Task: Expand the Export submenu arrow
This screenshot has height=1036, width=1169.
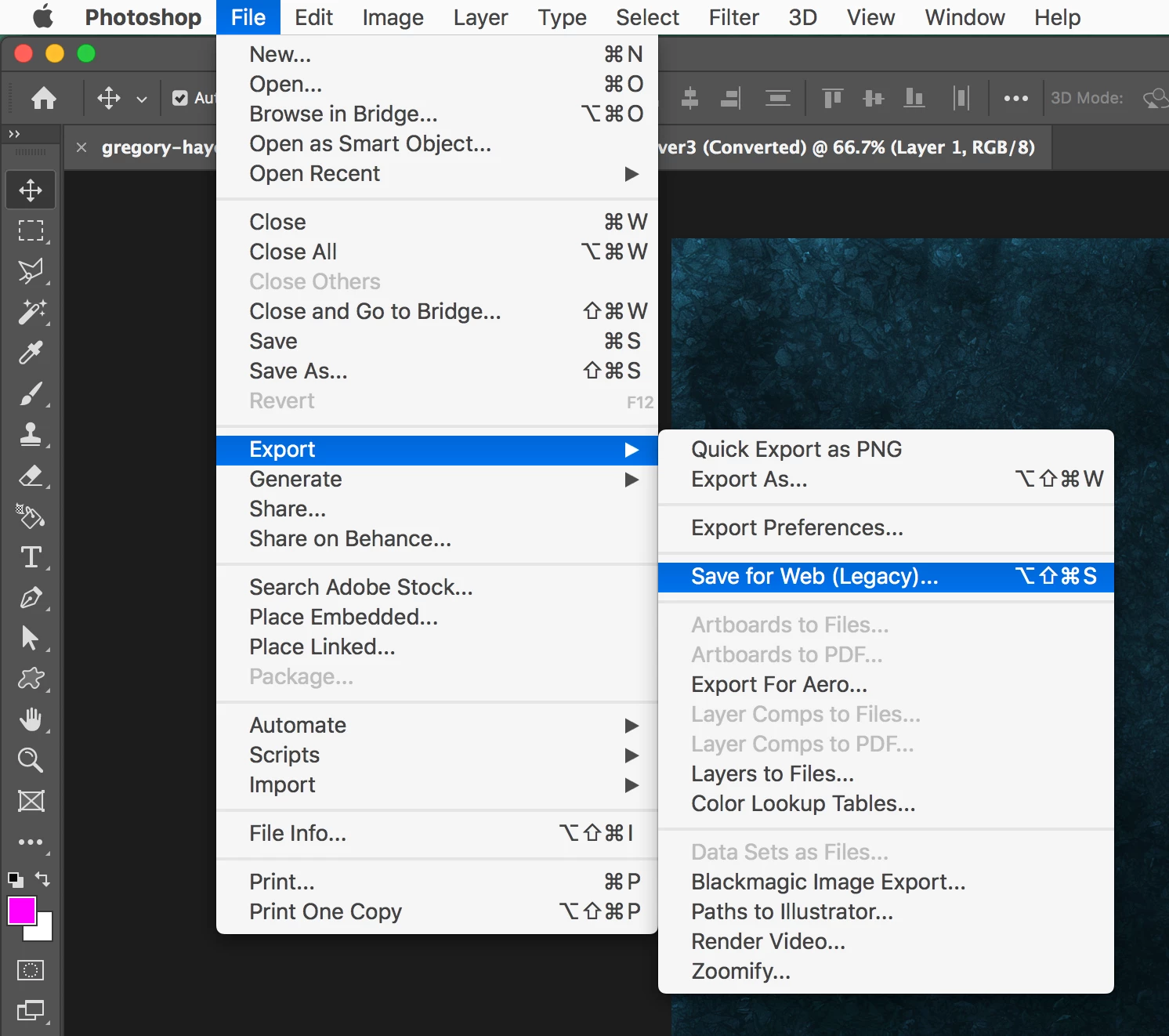Action: tap(632, 450)
